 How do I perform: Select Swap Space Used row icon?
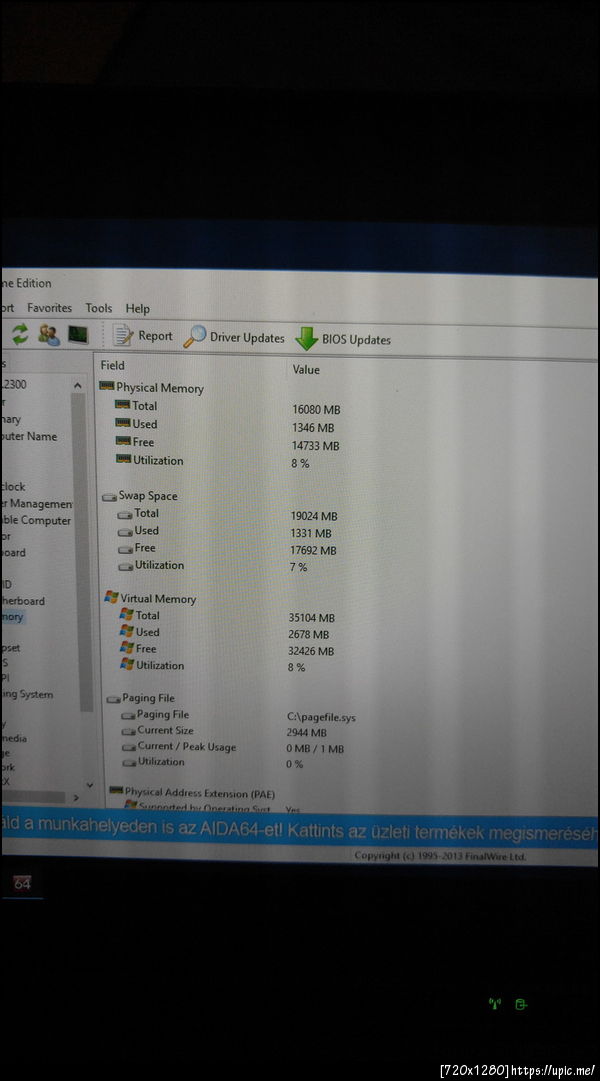coord(125,532)
